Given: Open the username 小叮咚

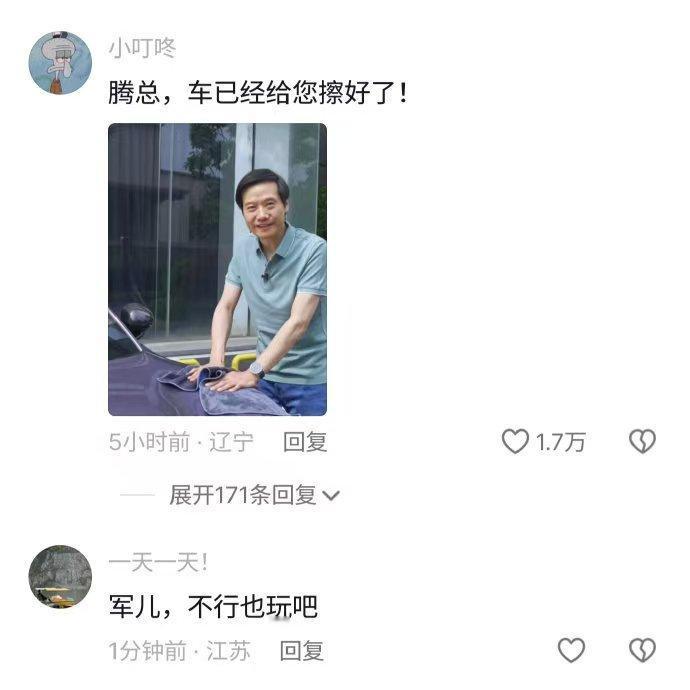Looking at the screenshot, I should (x=142, y=48).
